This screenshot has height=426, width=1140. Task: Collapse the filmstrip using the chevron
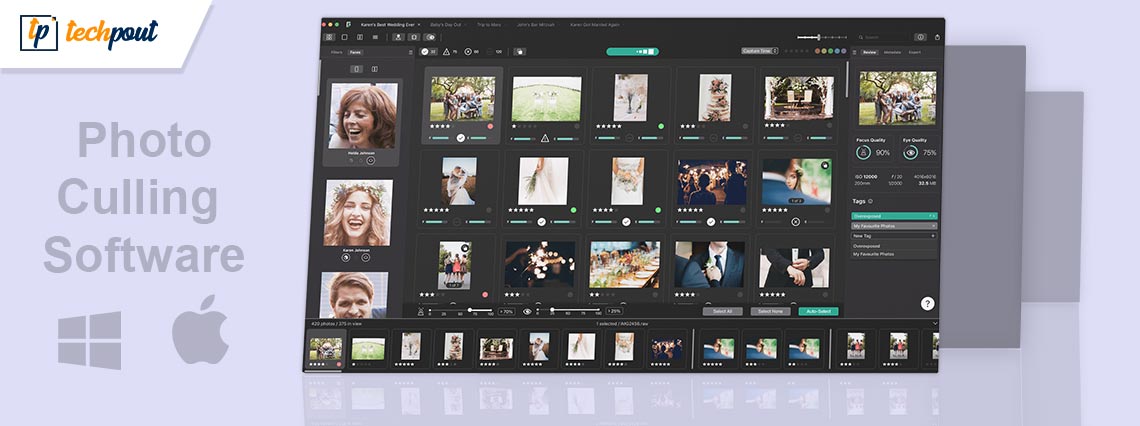coord(935,323)
